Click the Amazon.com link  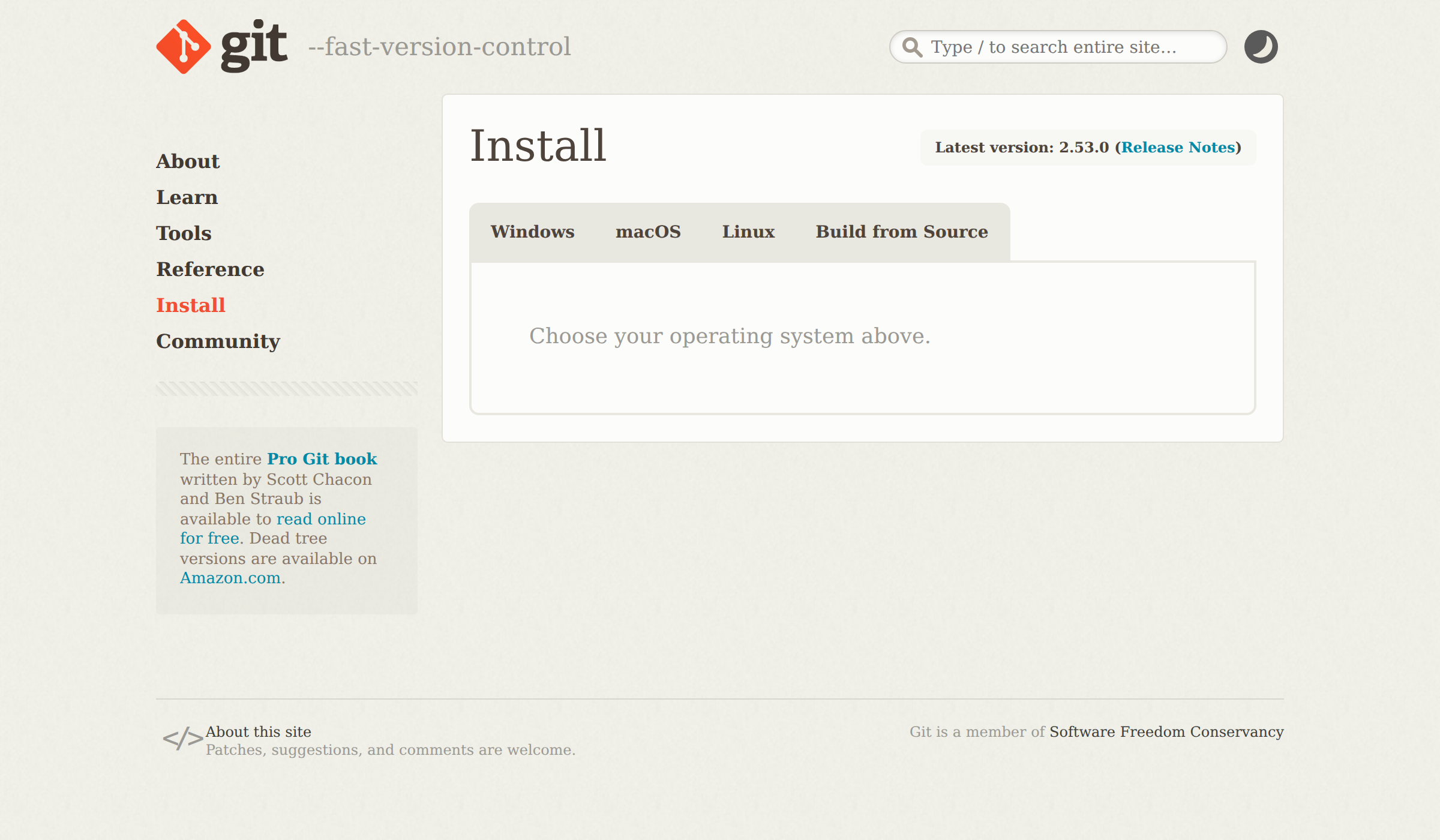(x=230, y=578)
